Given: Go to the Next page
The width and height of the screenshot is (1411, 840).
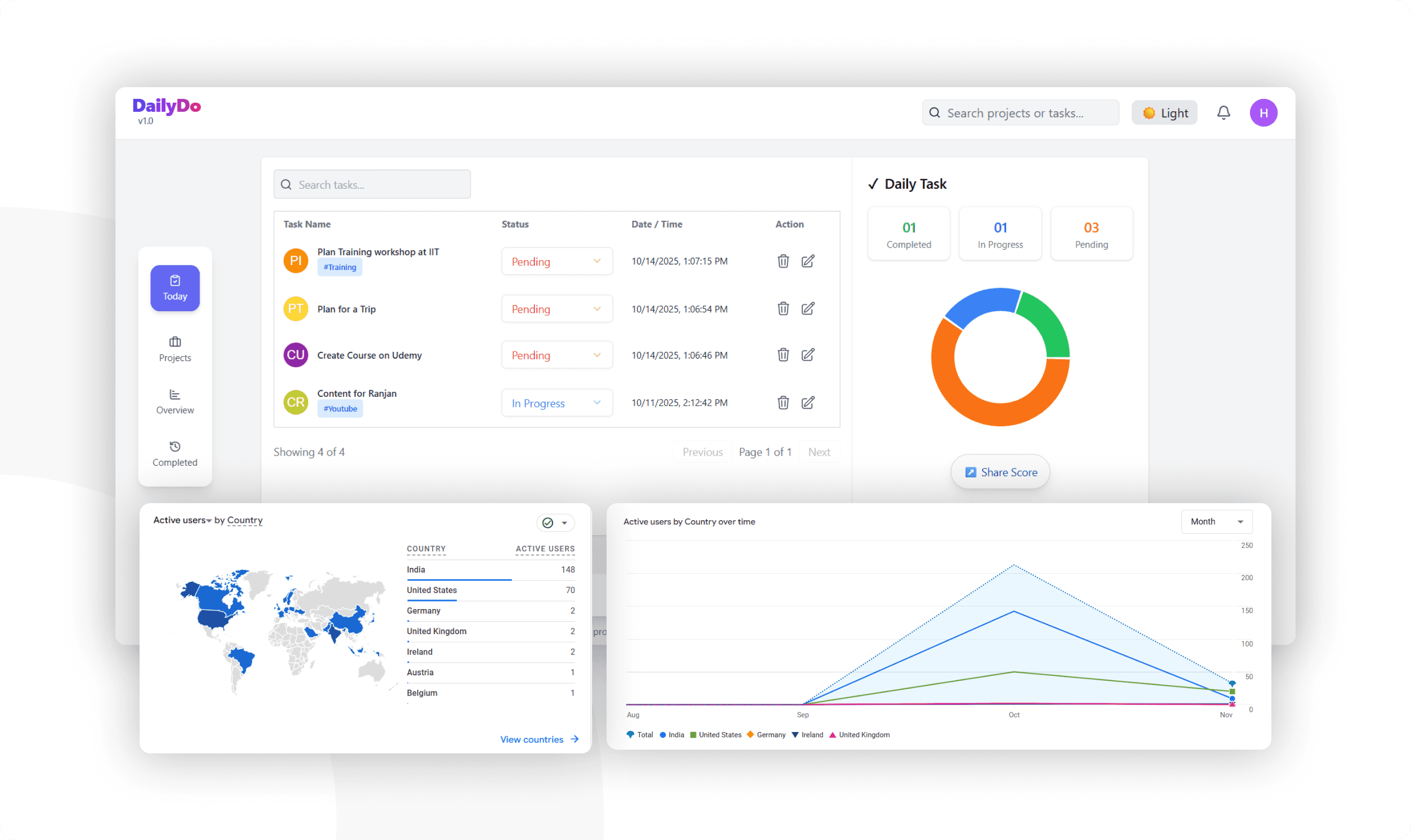Looking at the screenshot, I should (819, 452).
